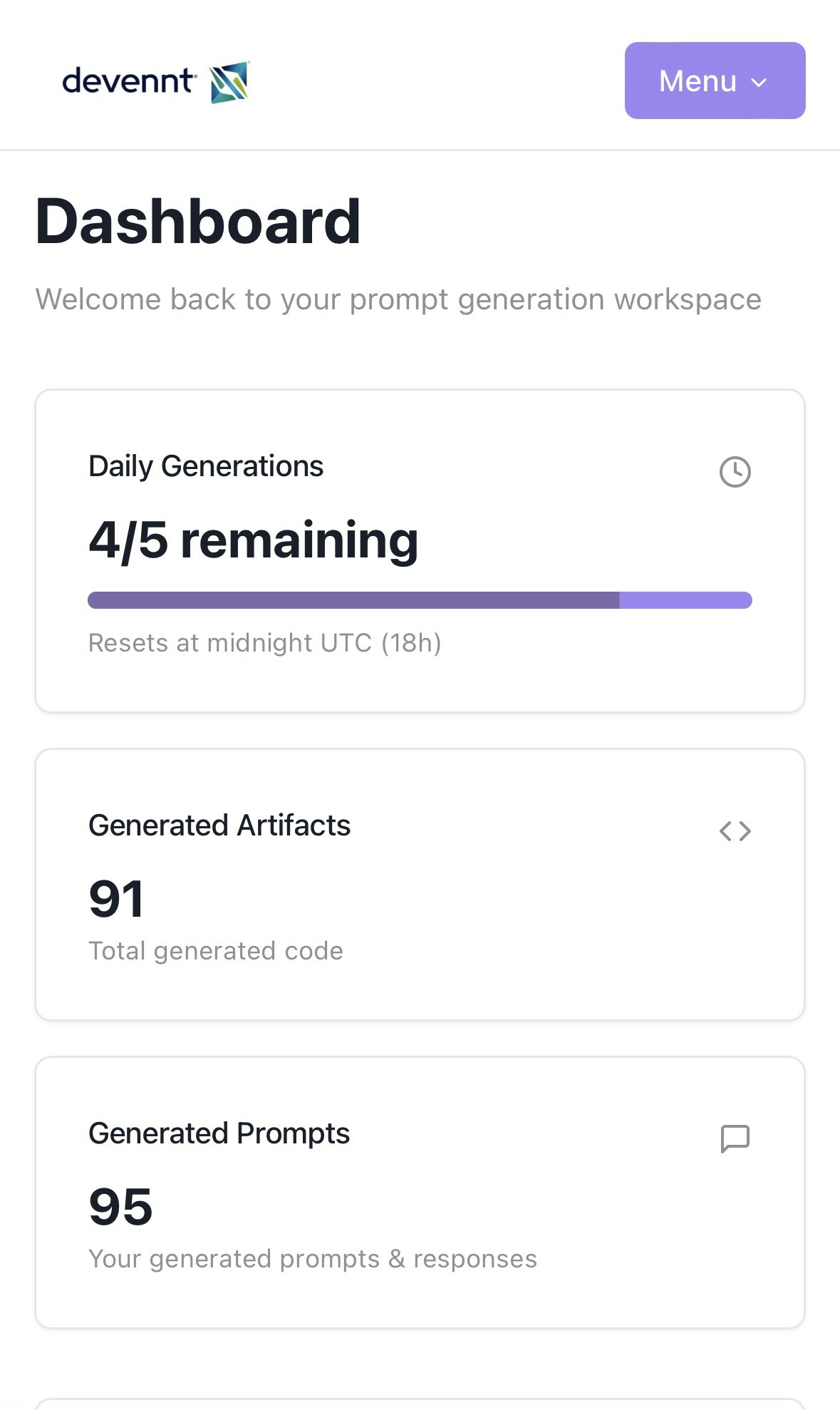Click the 4/5 remaining text

[253, 540]
